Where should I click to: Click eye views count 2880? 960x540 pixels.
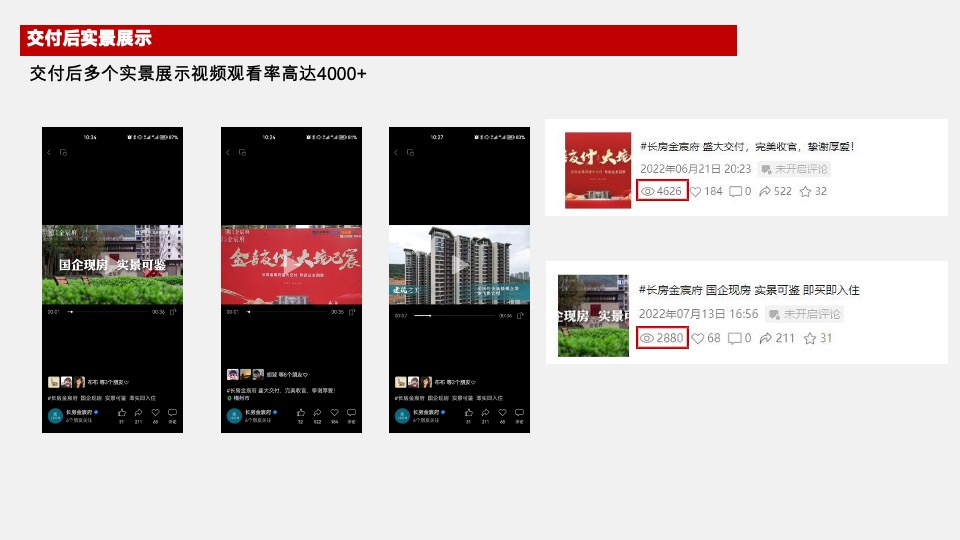(662, 338)
